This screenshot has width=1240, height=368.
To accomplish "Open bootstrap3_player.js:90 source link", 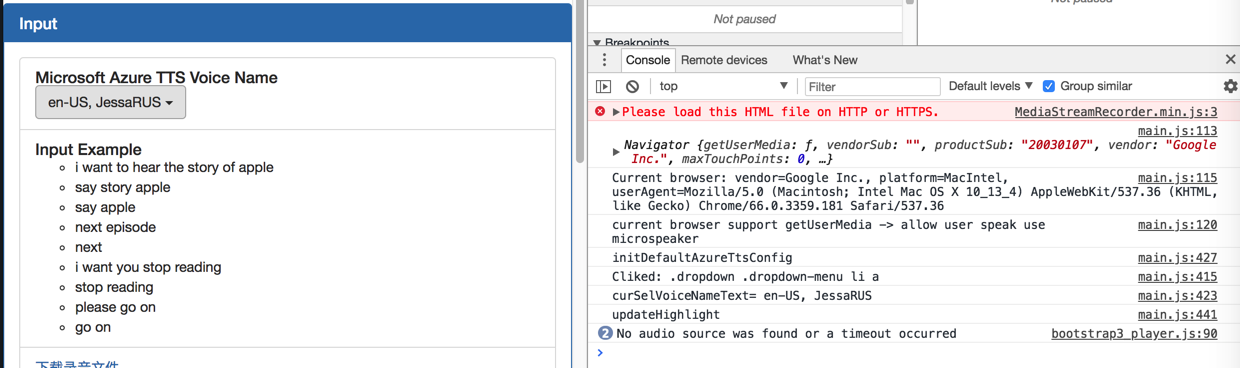I will pyautogui.click(x=1134, y=333).
